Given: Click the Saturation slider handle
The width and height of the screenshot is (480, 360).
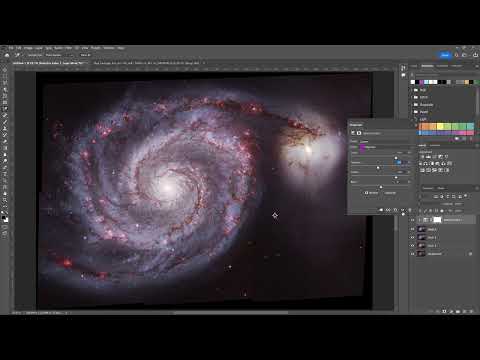Looking at the screenshot, I should pyautogui.click(x=378, y=168).
